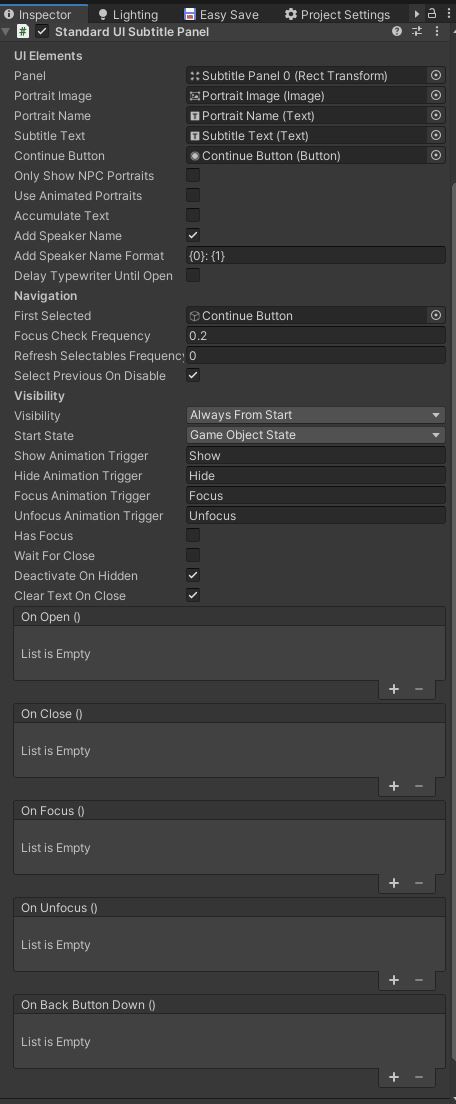Open object picker for First Selected field
This screenshot has width=456, height=1104.
point(436,315)
